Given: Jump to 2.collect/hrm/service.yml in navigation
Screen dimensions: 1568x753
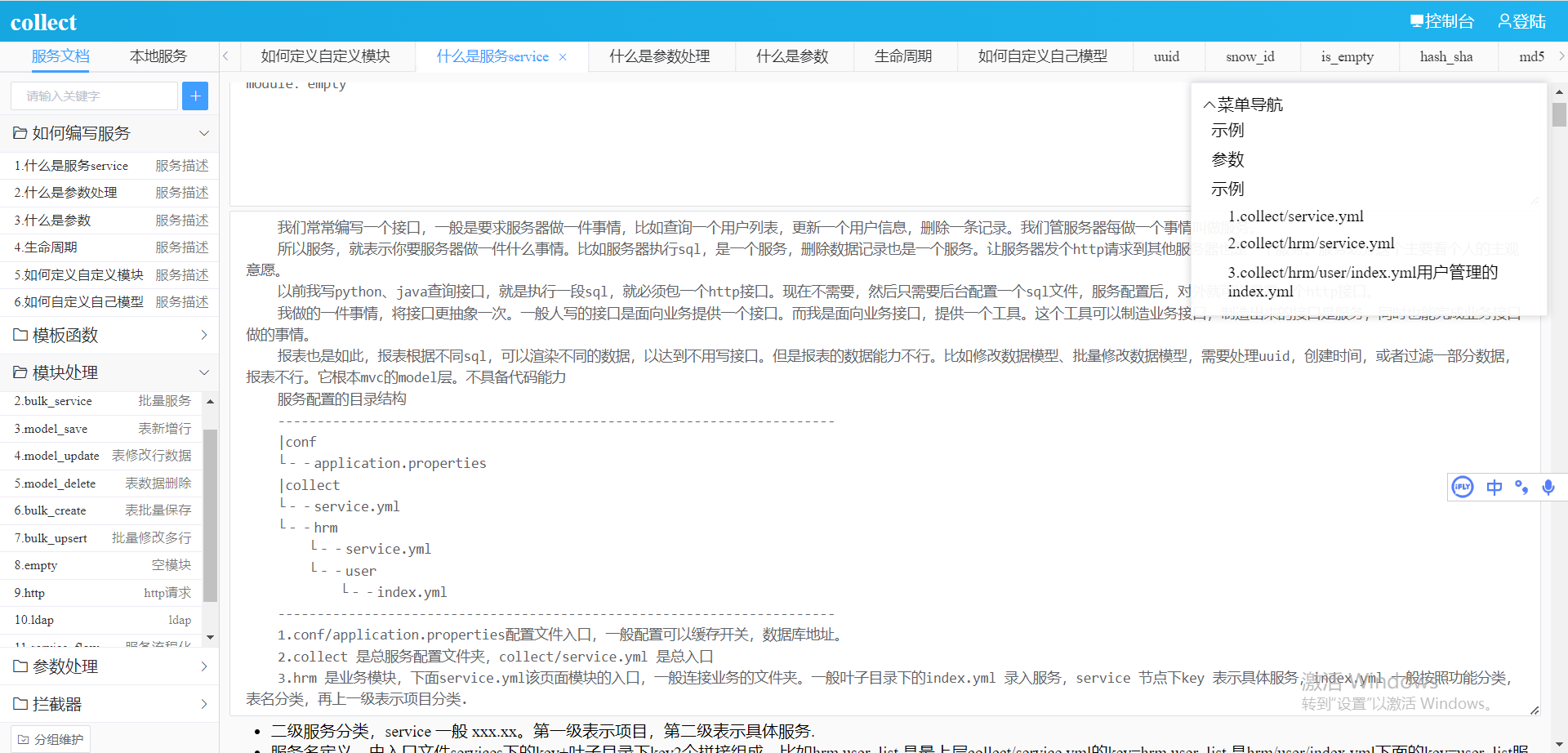Looking at the screenshot, I should tap(1311, 243).
